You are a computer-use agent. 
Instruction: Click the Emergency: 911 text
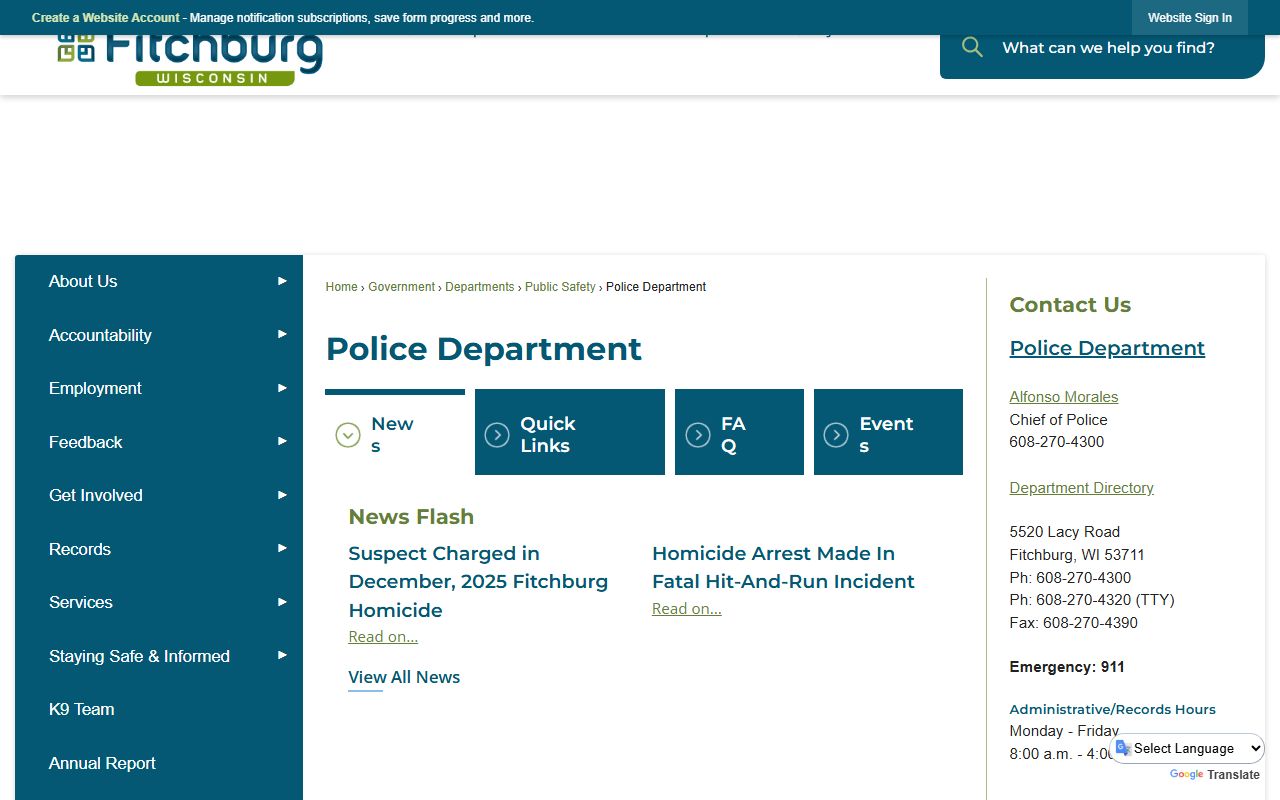click(x=1067, y=667)
